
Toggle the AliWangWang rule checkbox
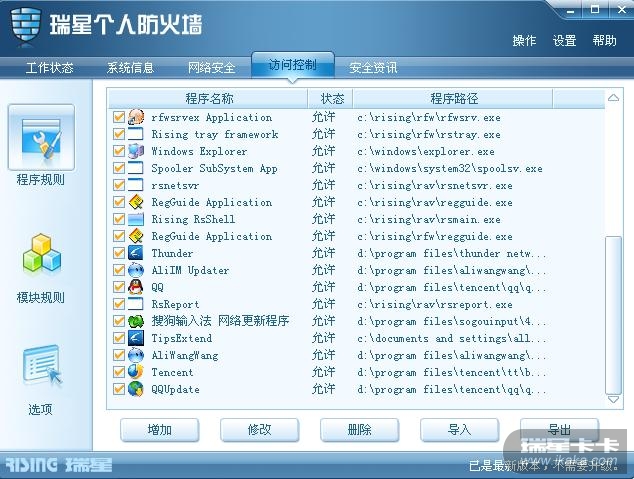[119, 355]
